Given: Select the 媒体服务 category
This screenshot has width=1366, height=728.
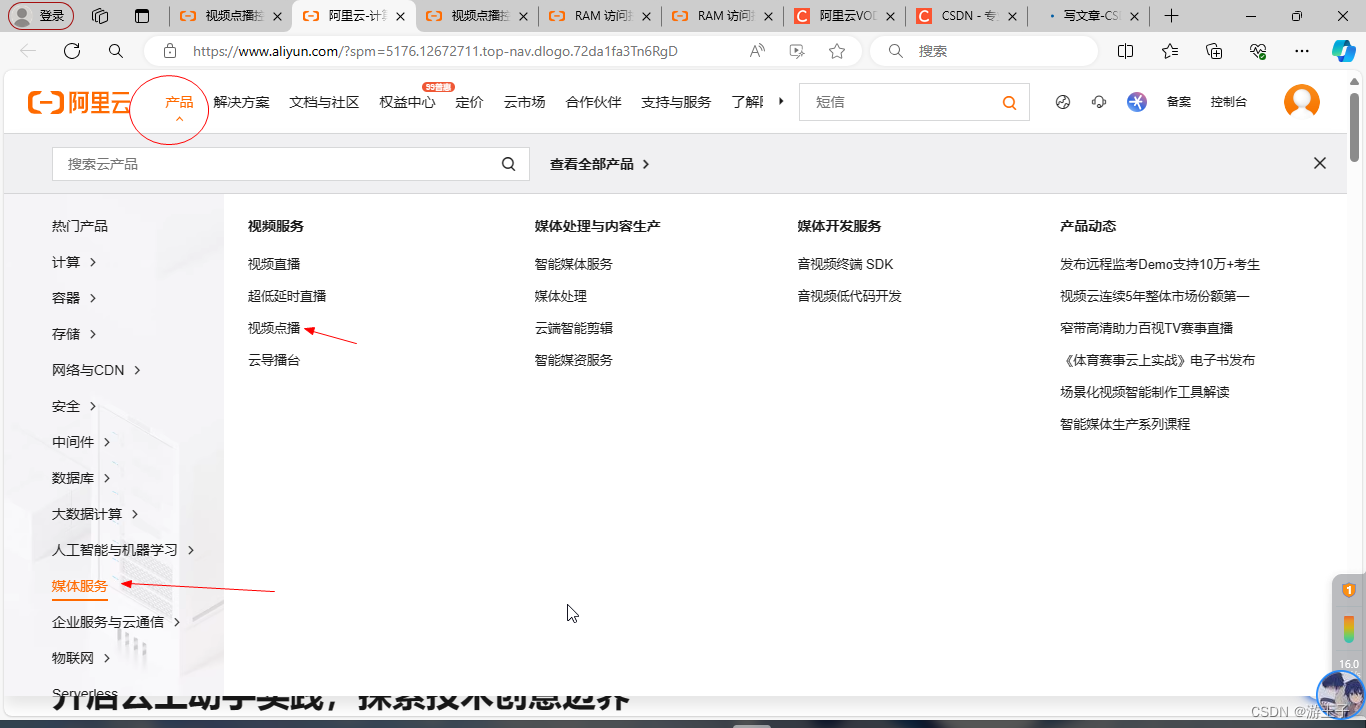Looking at the screenshot, I should (x=80, y=586).
